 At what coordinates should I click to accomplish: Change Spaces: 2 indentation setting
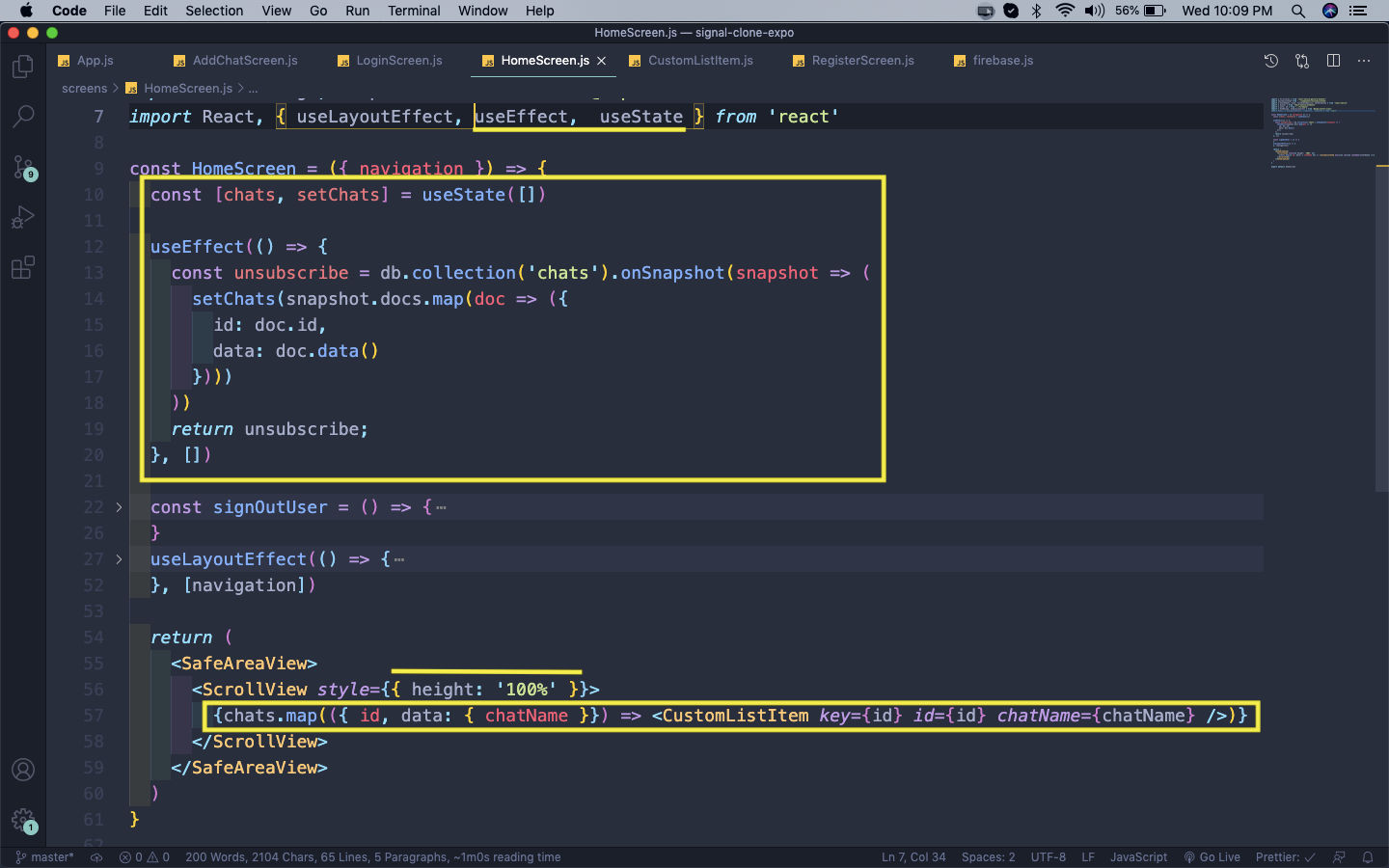click(988, 857)
